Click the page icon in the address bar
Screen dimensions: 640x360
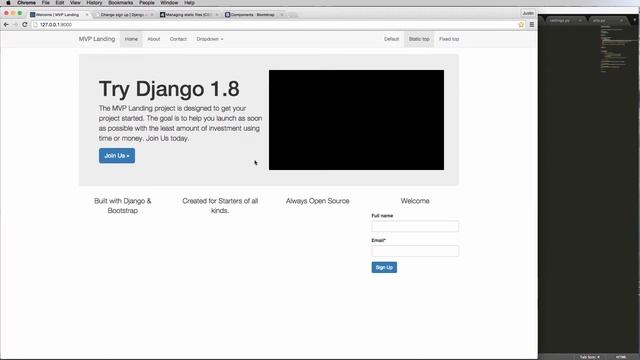click(x=35, y=24)
